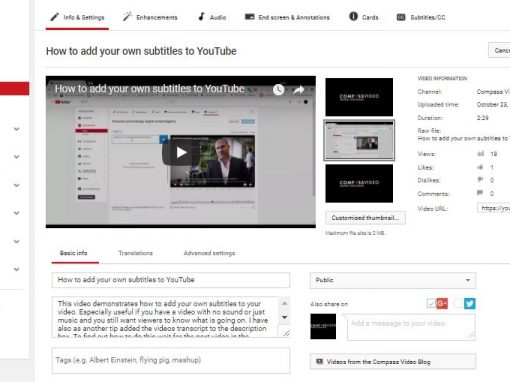Click the video title input field
The height and width of the screenshot is (382, 510).
pos(171,280)
